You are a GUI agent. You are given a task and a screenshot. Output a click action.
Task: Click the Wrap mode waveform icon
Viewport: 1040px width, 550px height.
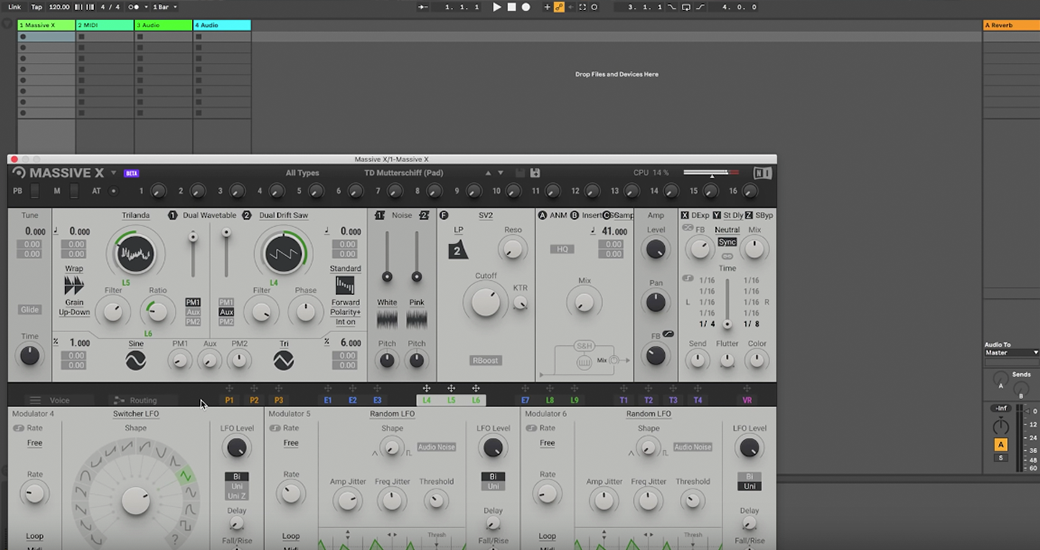74,285
